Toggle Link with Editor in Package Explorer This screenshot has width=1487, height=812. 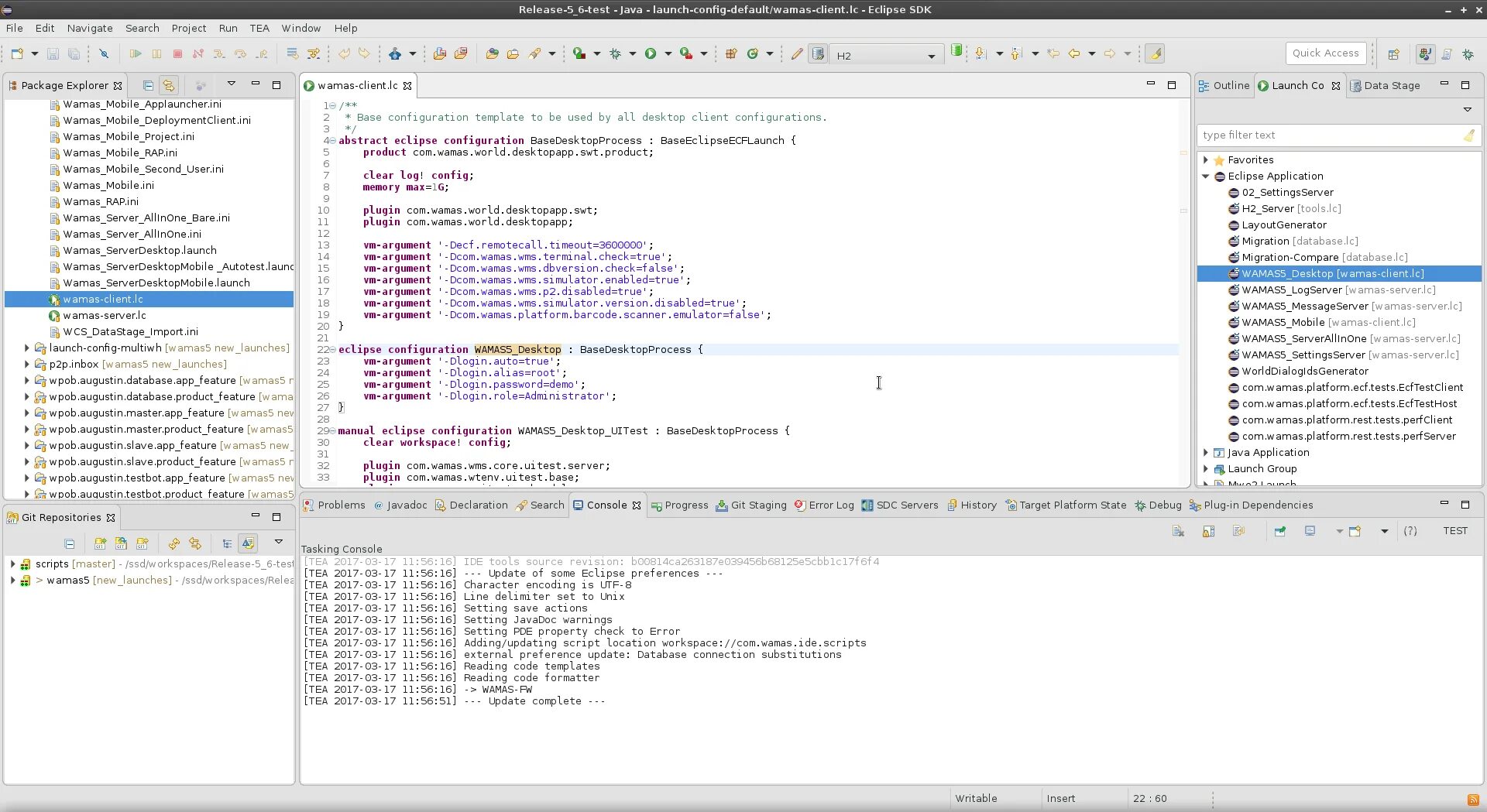(169, 85)
